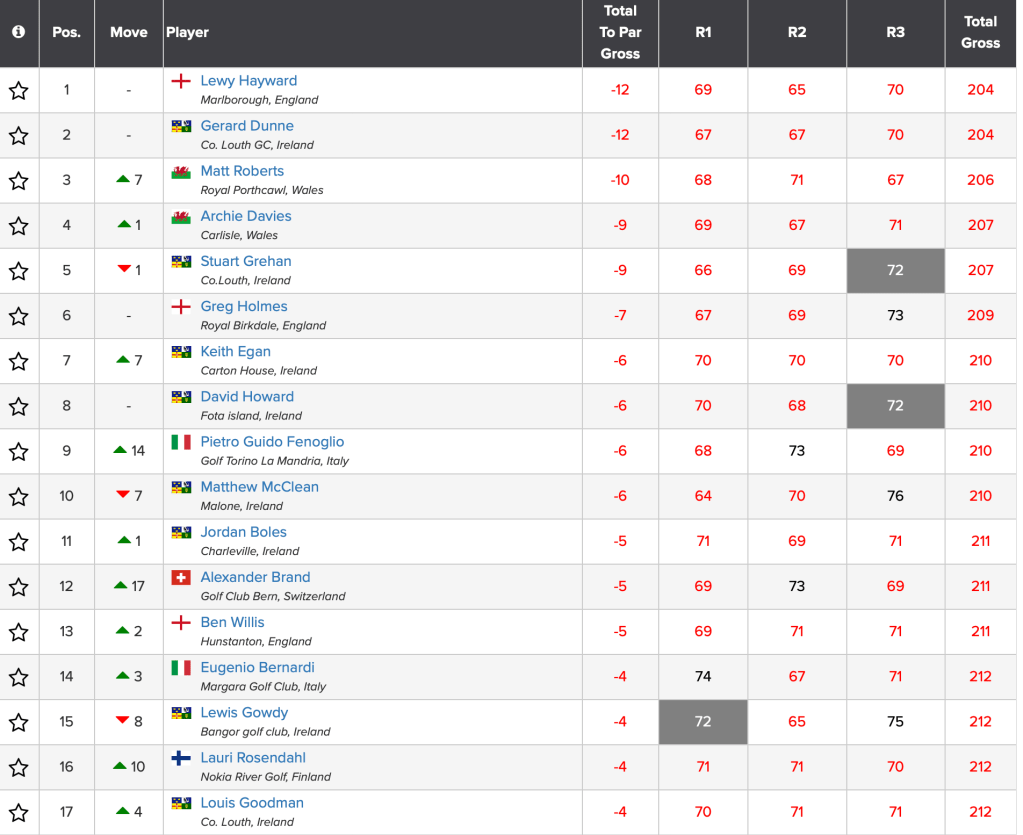This screenshot has width=1023, height=835.
Task: Open Stuart Grehan player profile
Action: (x=246, y=262)
